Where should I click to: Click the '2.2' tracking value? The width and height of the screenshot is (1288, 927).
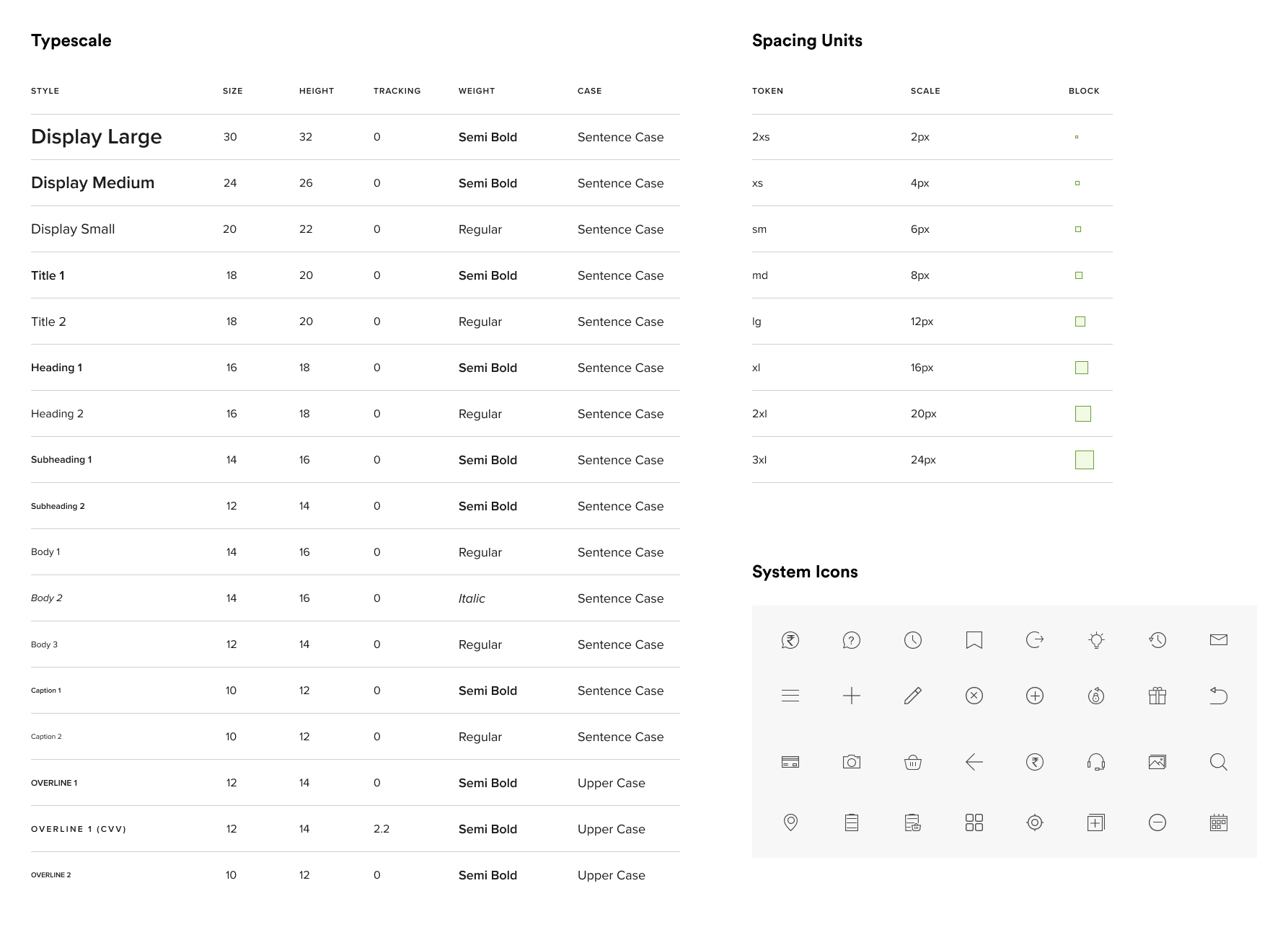(x=381, y=829)
